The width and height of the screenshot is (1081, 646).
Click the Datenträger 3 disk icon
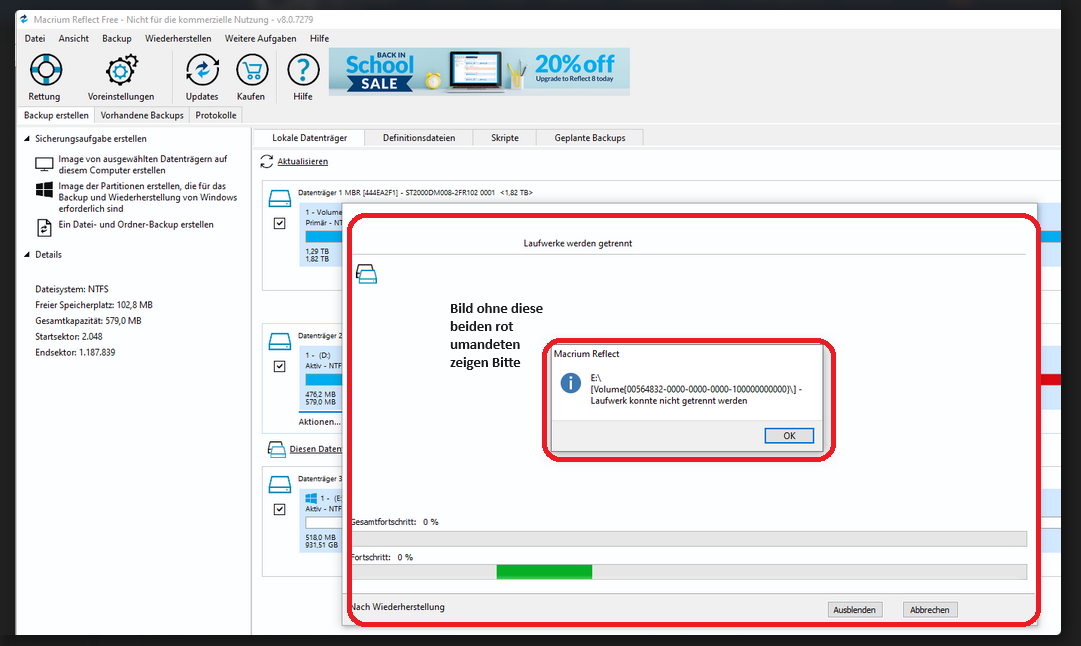pyautogui.click(x=280, y=484)
